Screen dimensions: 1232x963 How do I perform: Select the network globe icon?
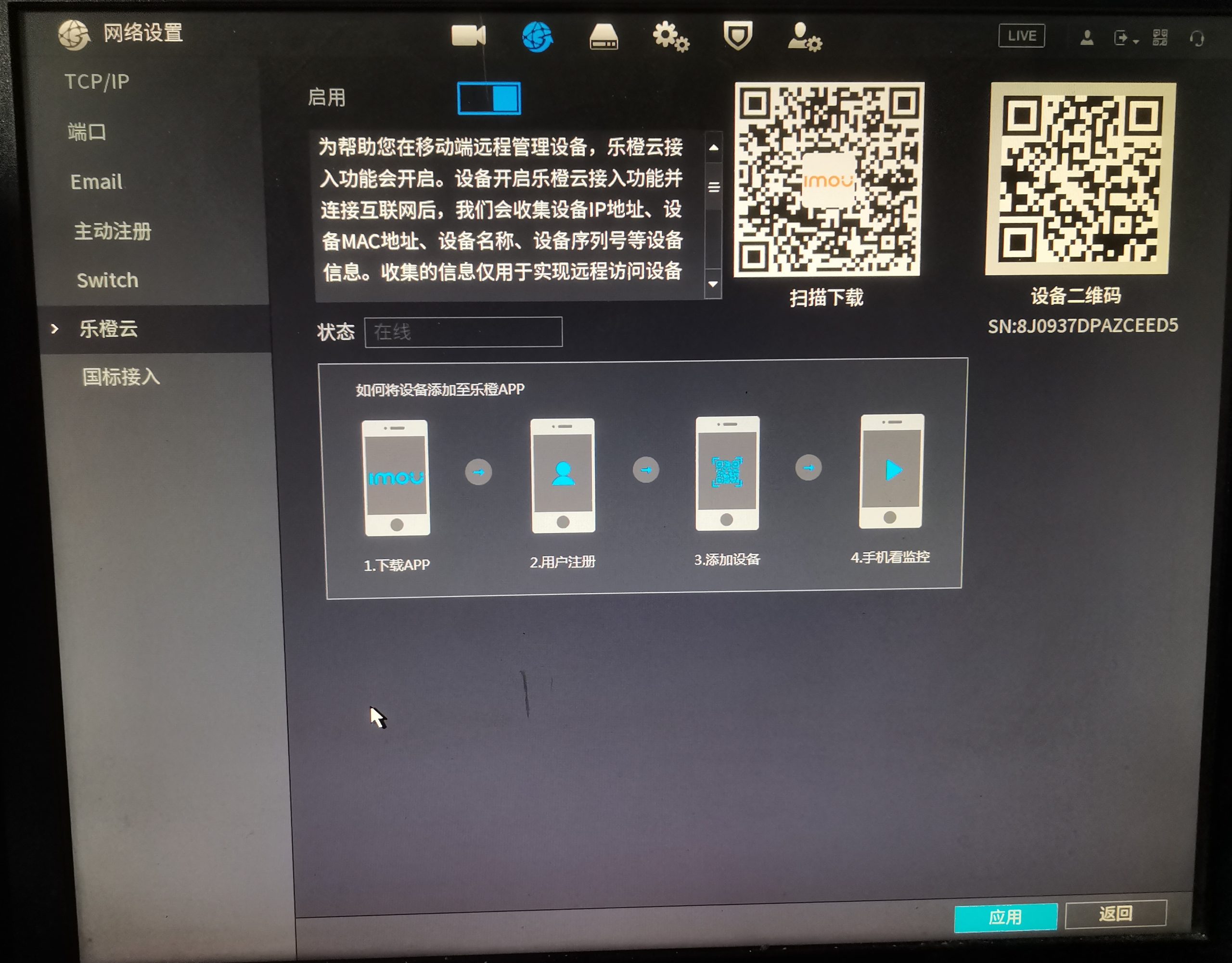click(x=537, y=37)
